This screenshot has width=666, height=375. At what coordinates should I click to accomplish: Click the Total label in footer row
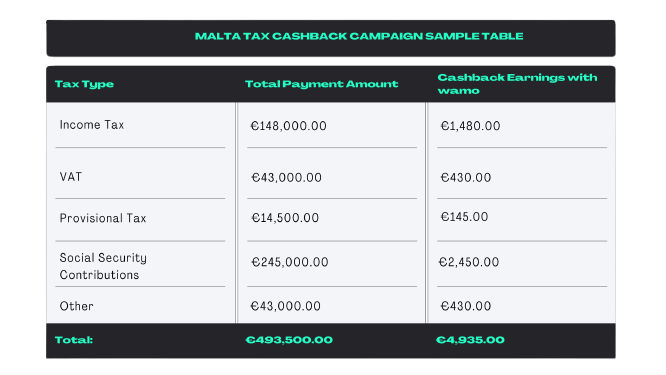click(74, 340)
